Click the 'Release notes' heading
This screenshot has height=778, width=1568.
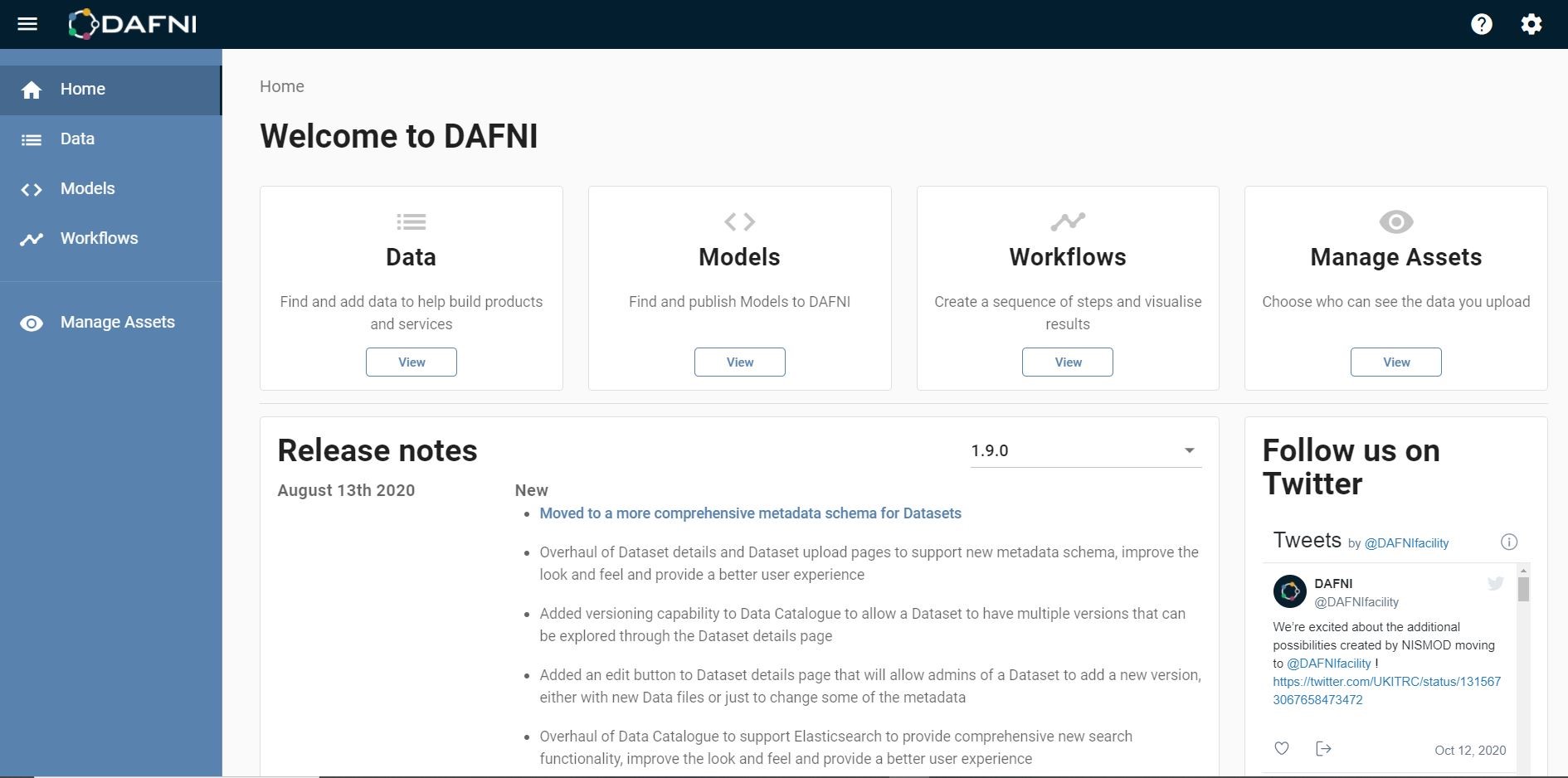[x=377, y=450]
